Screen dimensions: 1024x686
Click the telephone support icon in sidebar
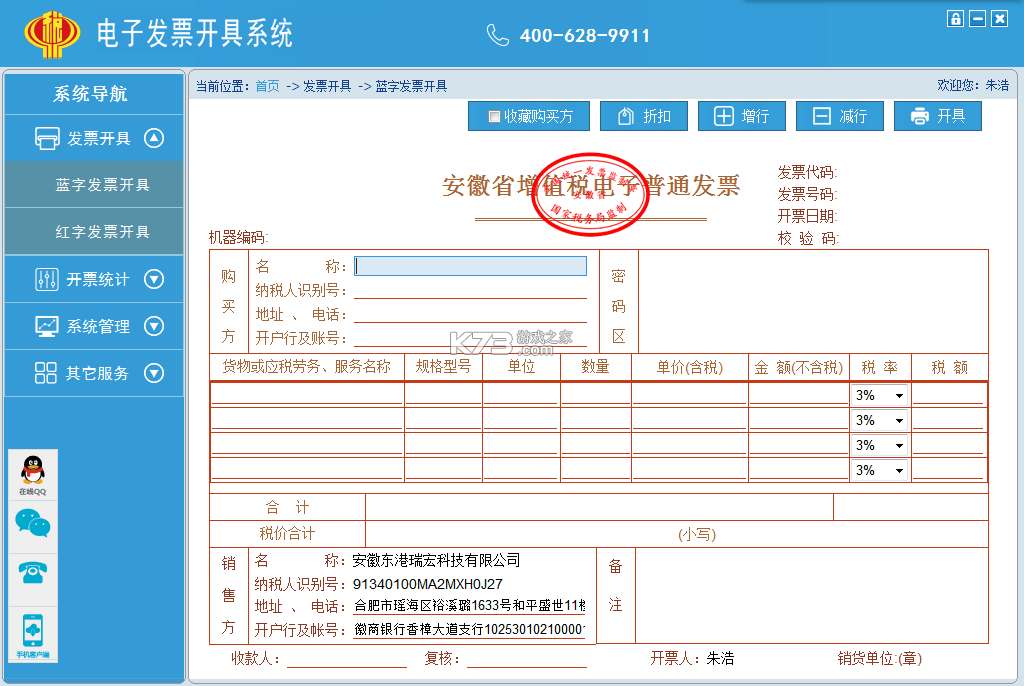[x=33, y=572]
